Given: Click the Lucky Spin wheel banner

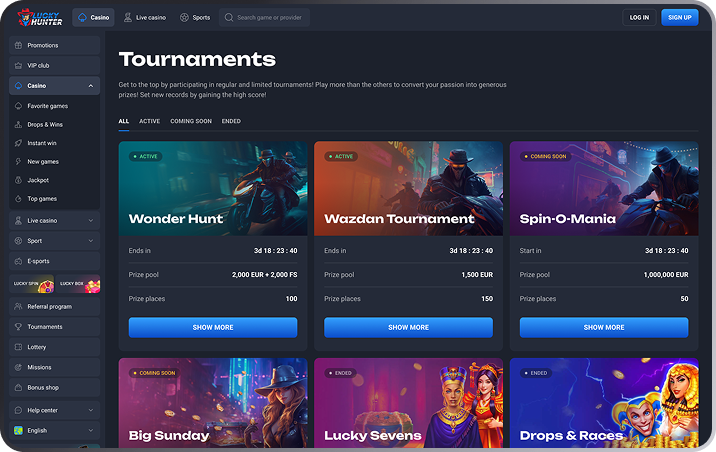Looking at the screenshot, I should point(32,284).
